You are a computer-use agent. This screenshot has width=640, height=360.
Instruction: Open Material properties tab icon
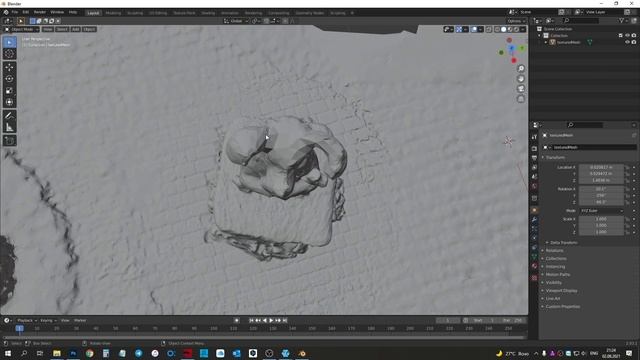click(534, 266)
